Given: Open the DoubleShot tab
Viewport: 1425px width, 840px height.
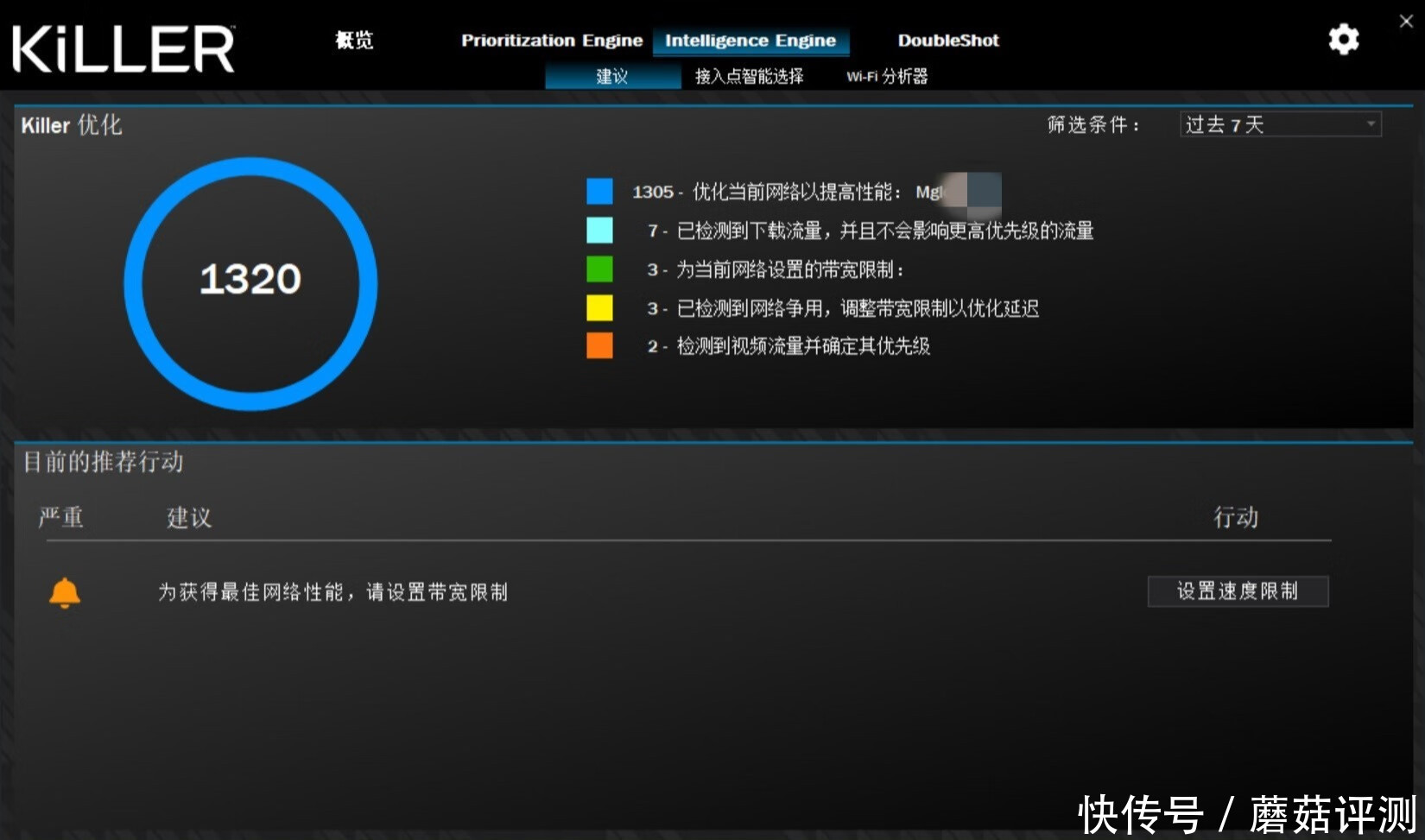Looking at the screenshot, I should click(948, 41).
